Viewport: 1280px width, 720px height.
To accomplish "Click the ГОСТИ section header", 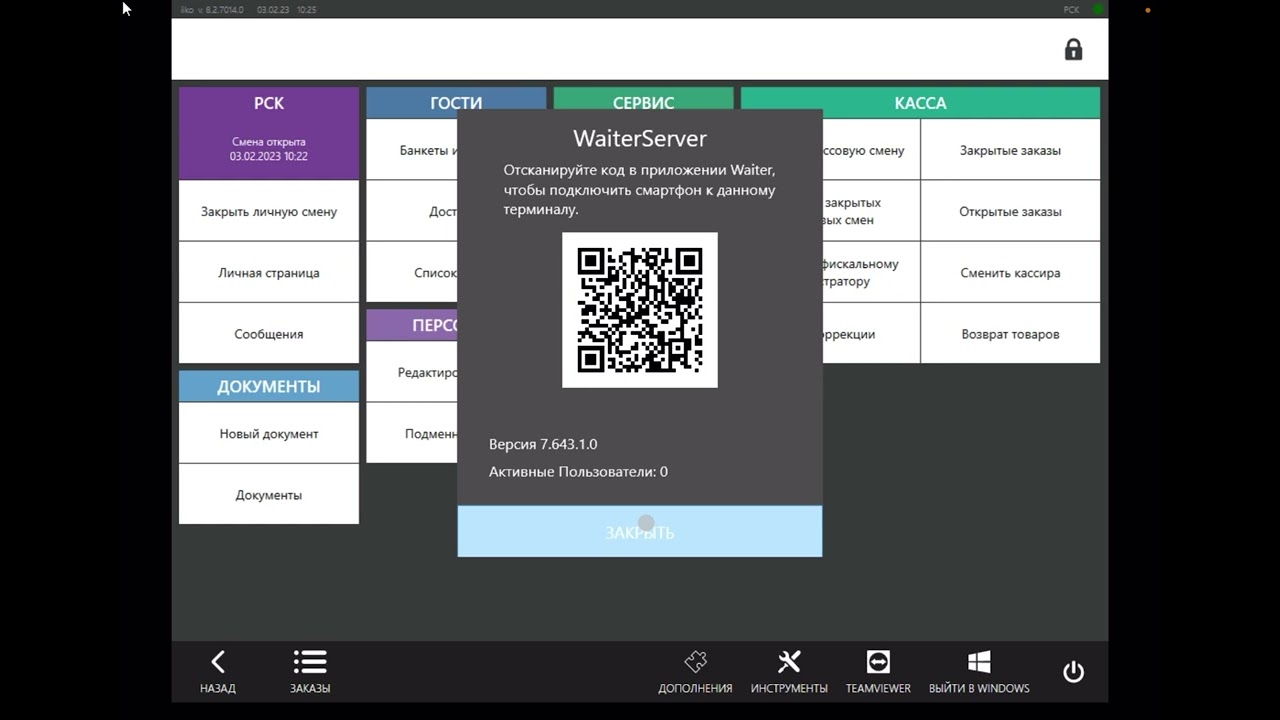I will point(456,102).
